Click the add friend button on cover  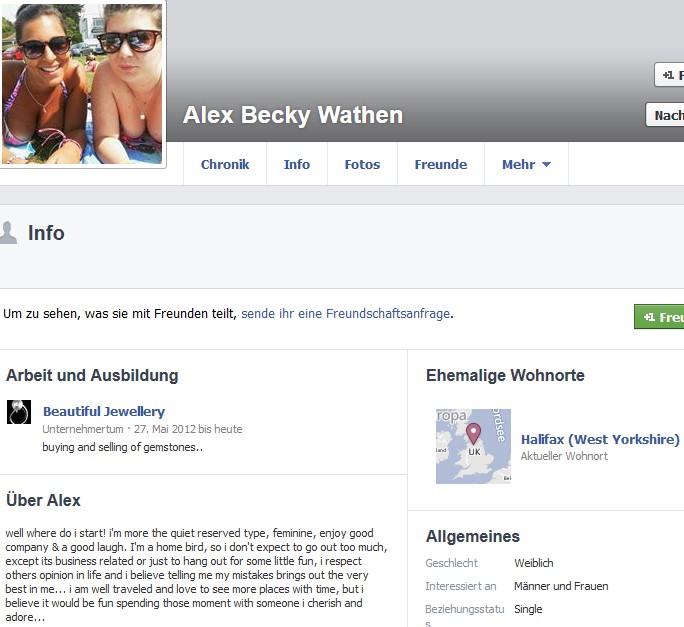point(669,75)
